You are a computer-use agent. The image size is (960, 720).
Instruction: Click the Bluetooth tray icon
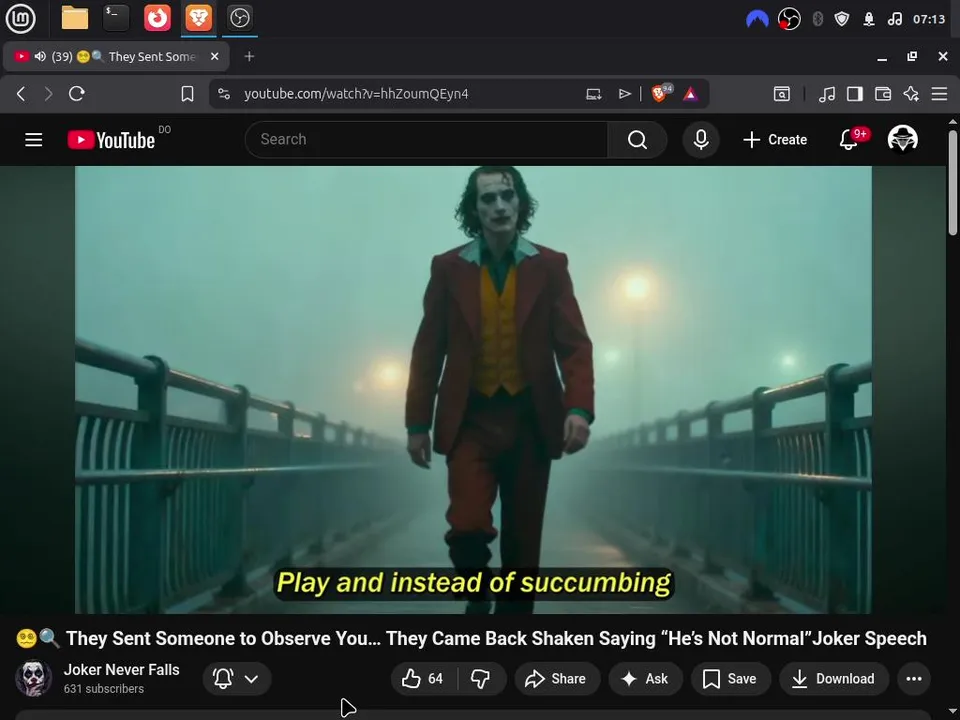tap(817, 19)
